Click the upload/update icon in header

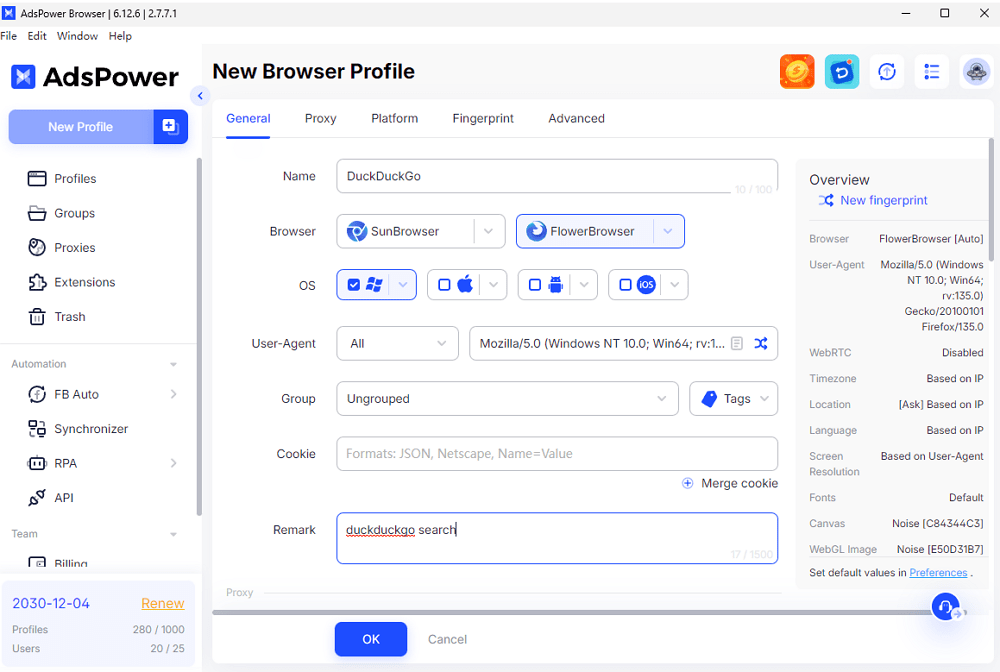[886, 71]
